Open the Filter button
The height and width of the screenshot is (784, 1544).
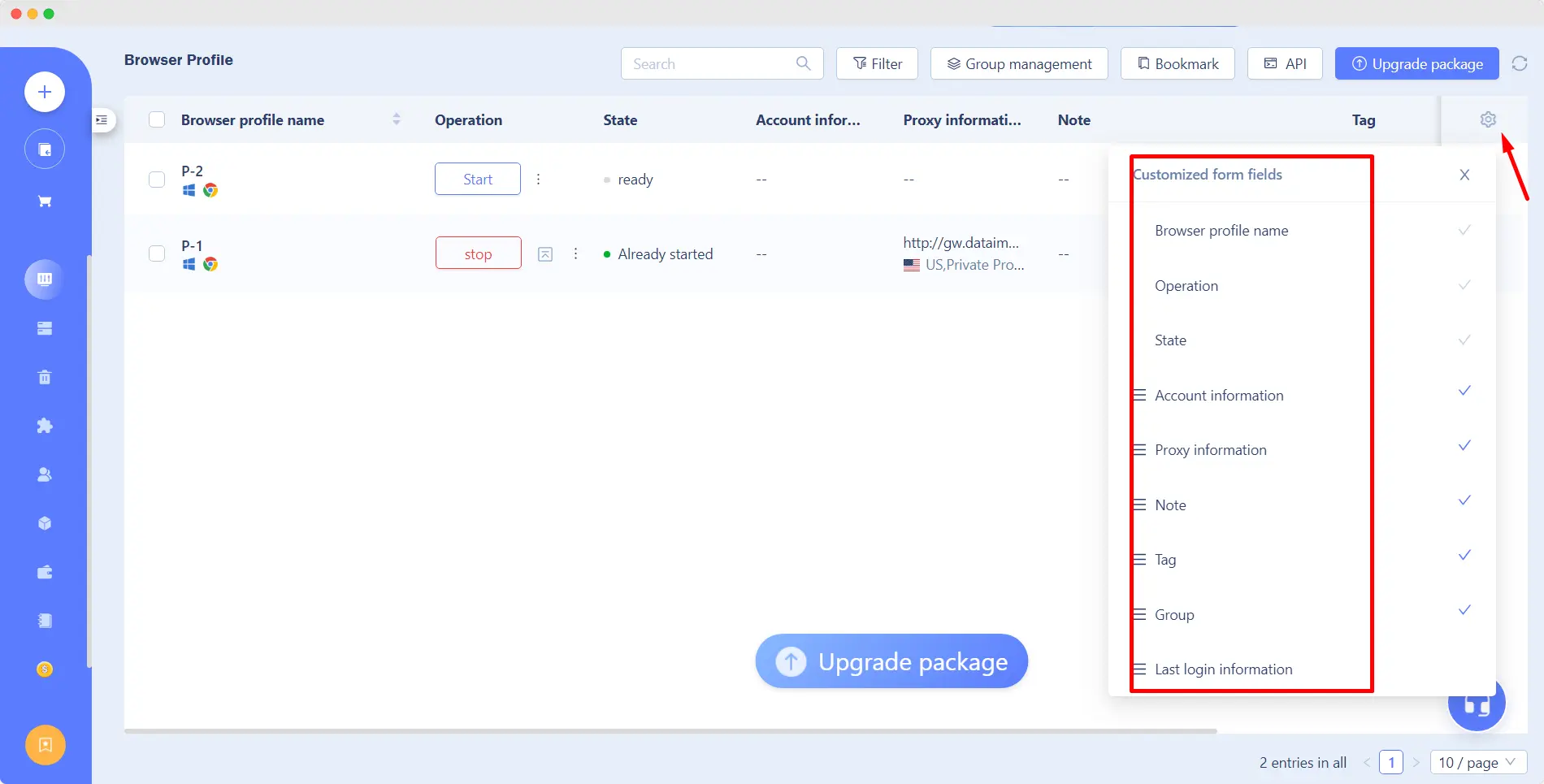tap(877, 63)
